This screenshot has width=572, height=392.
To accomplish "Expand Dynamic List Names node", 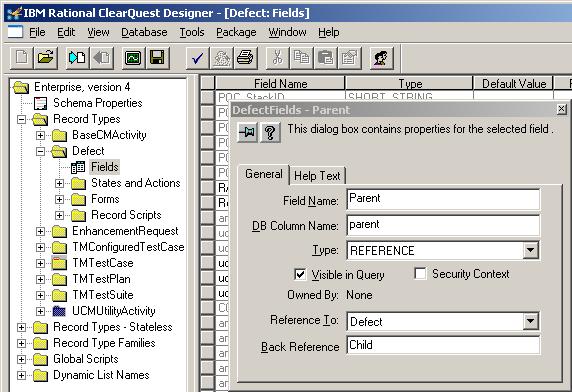I will click(x=22, y=375).
